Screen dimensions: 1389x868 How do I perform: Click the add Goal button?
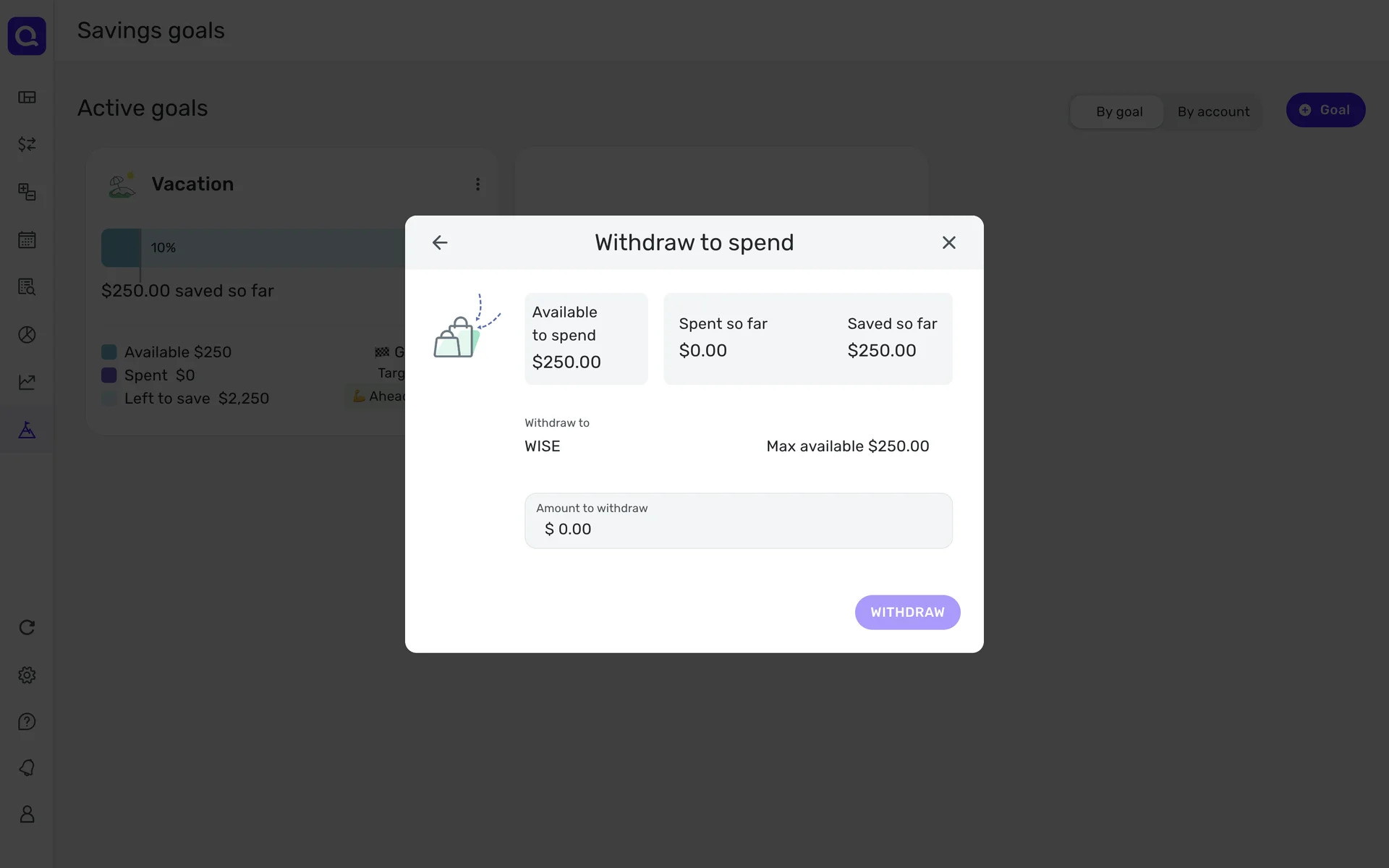[1325, 110]
